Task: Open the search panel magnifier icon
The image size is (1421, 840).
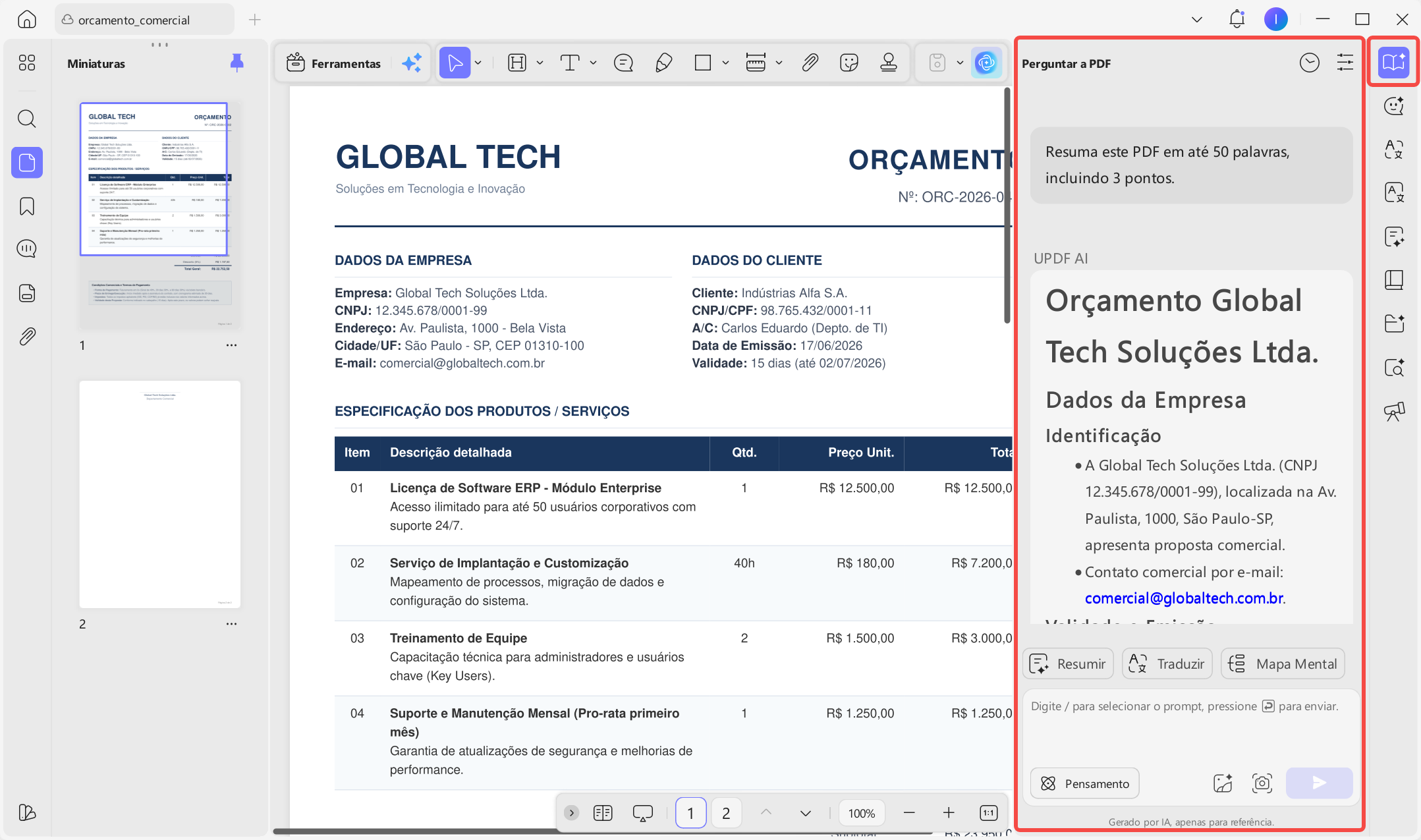Action: [27, 119]
